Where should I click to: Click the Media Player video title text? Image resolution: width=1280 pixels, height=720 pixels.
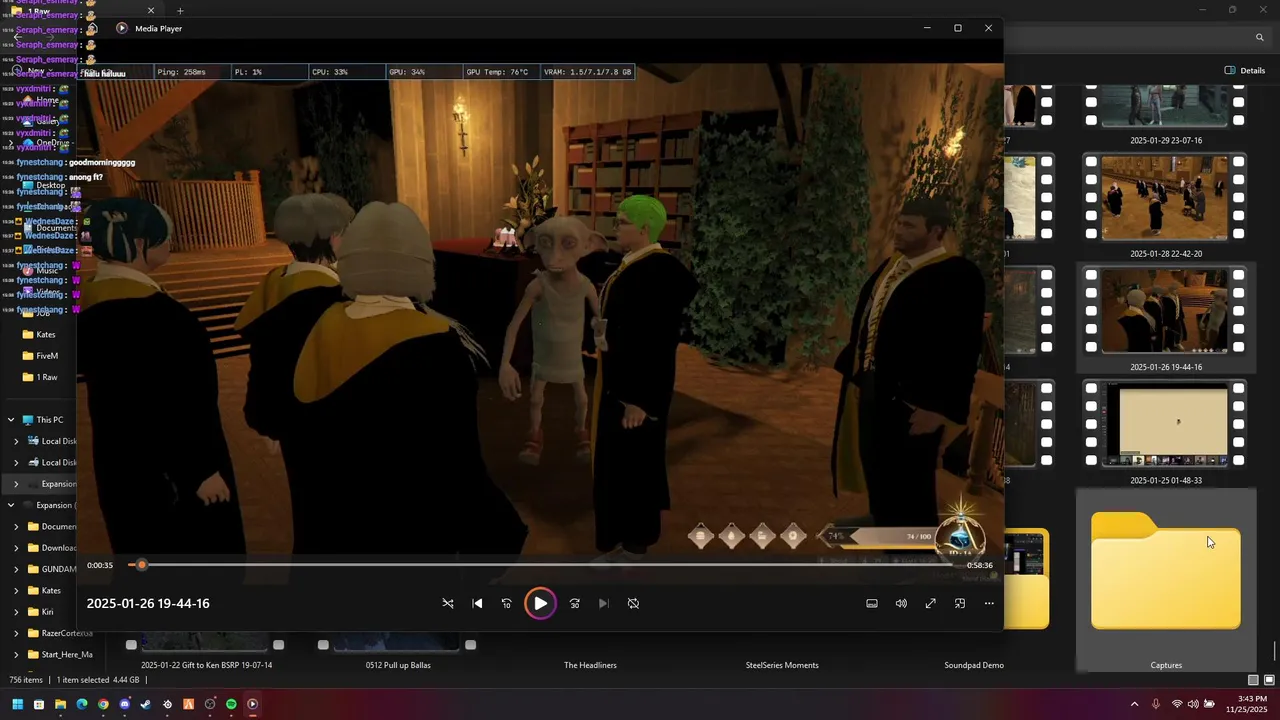[x=148, y=603]
